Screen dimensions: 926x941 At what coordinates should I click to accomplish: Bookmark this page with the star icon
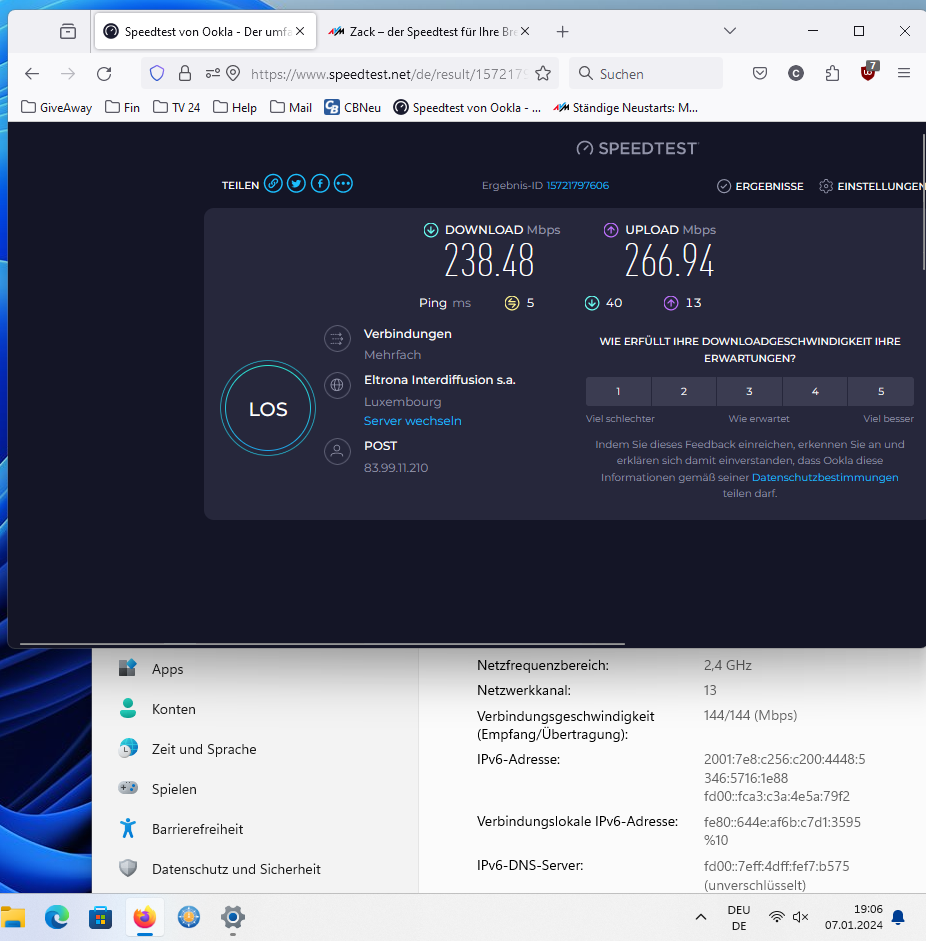coord(543,73)
